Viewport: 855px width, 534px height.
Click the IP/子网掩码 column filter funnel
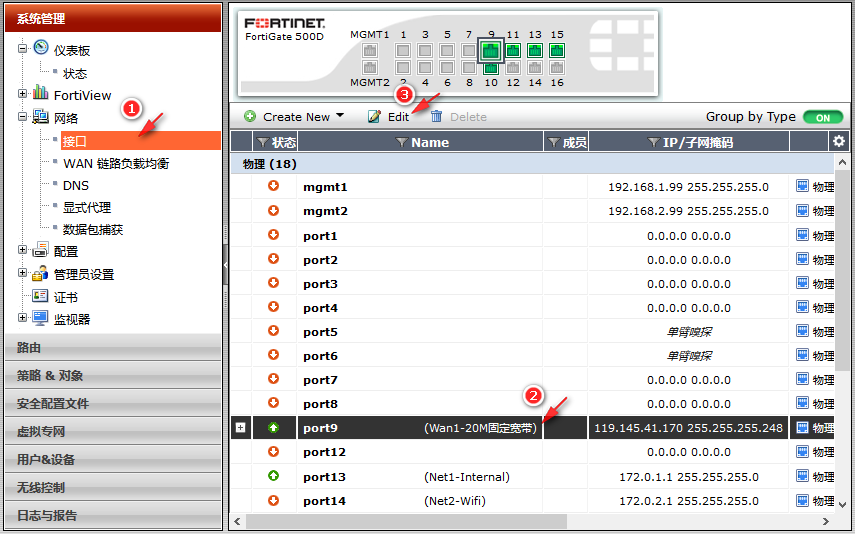pos(653,142)
